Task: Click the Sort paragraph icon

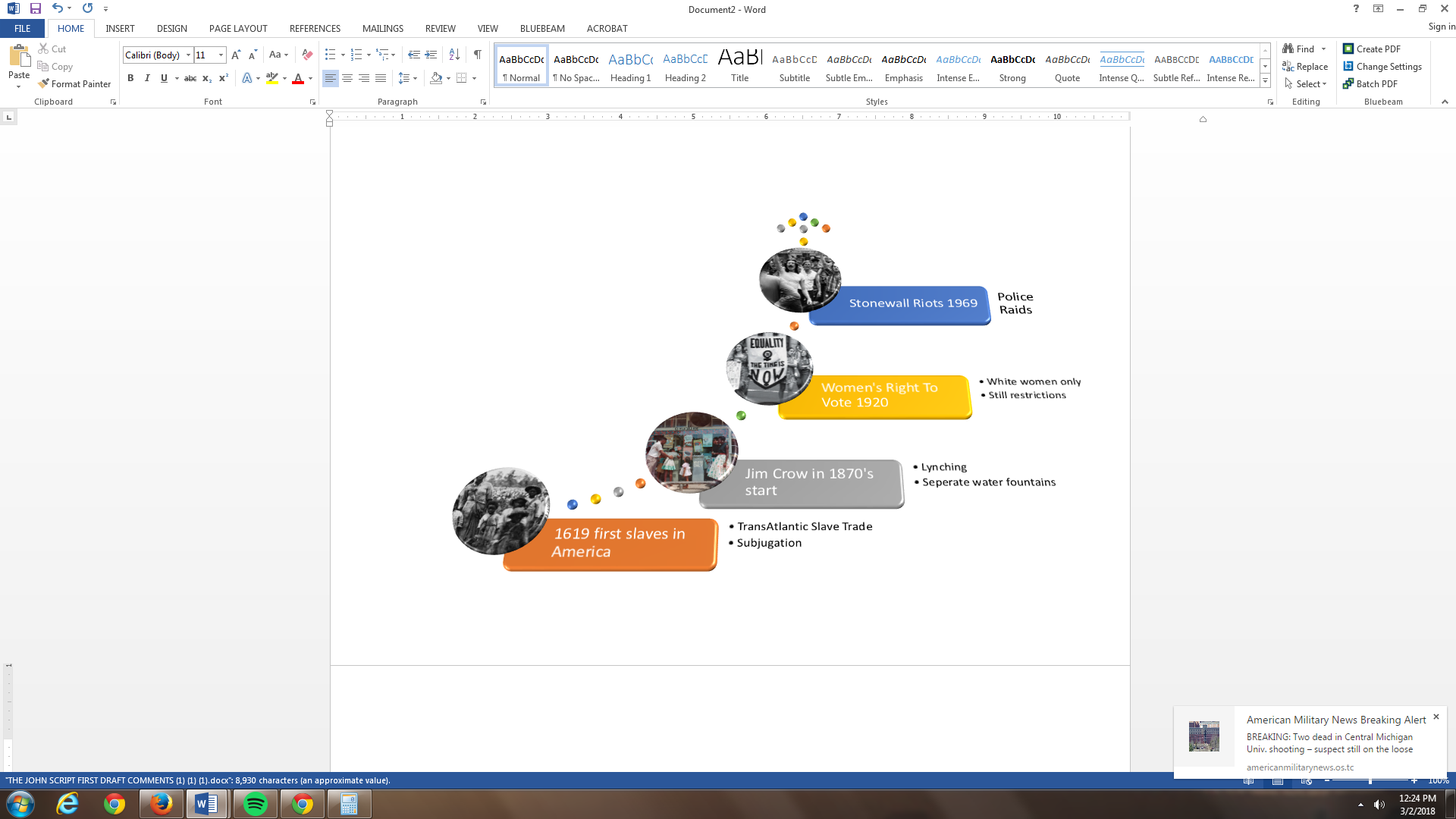Action: pos(454,55)
